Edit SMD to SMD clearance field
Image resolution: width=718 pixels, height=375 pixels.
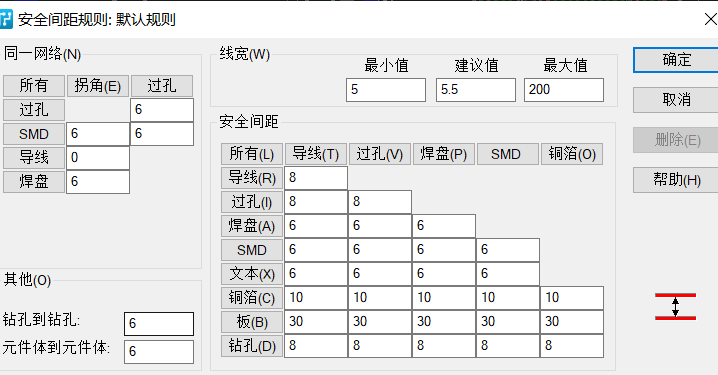[x=508, y=250]
